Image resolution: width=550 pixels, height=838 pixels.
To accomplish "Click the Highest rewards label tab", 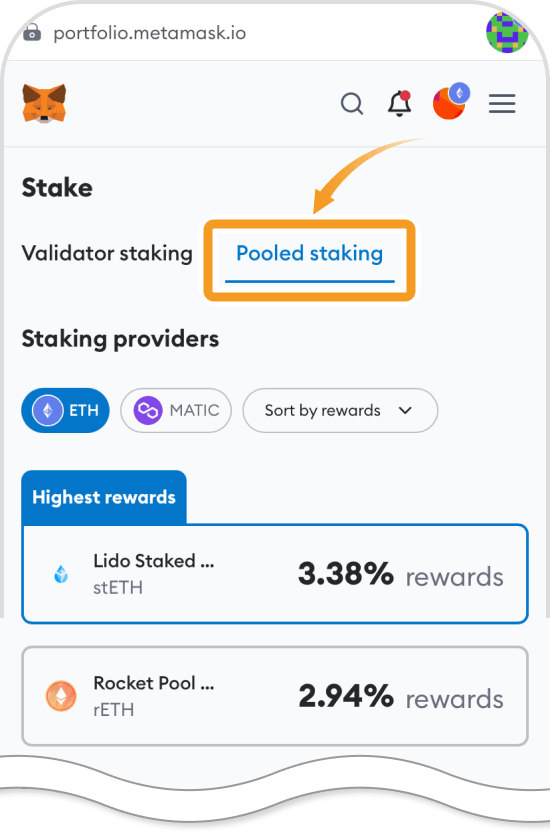I will [104, 497].
